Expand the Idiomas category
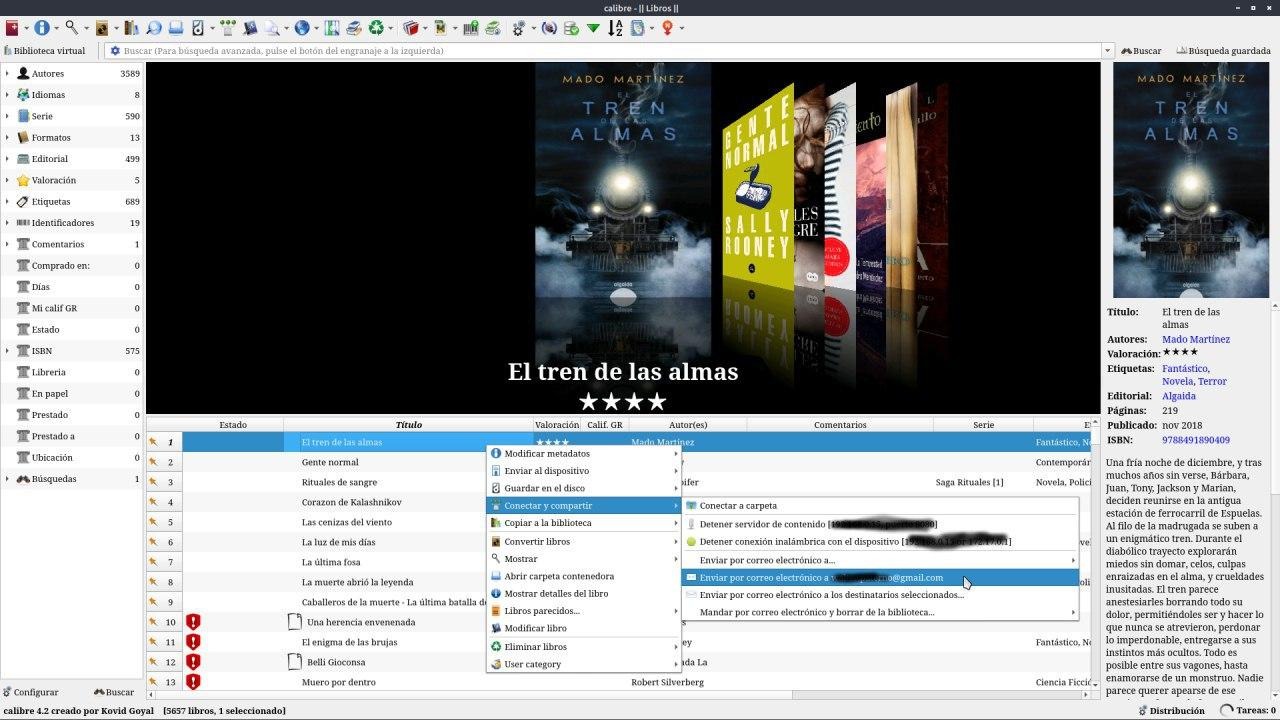 [x=7, y=95]
